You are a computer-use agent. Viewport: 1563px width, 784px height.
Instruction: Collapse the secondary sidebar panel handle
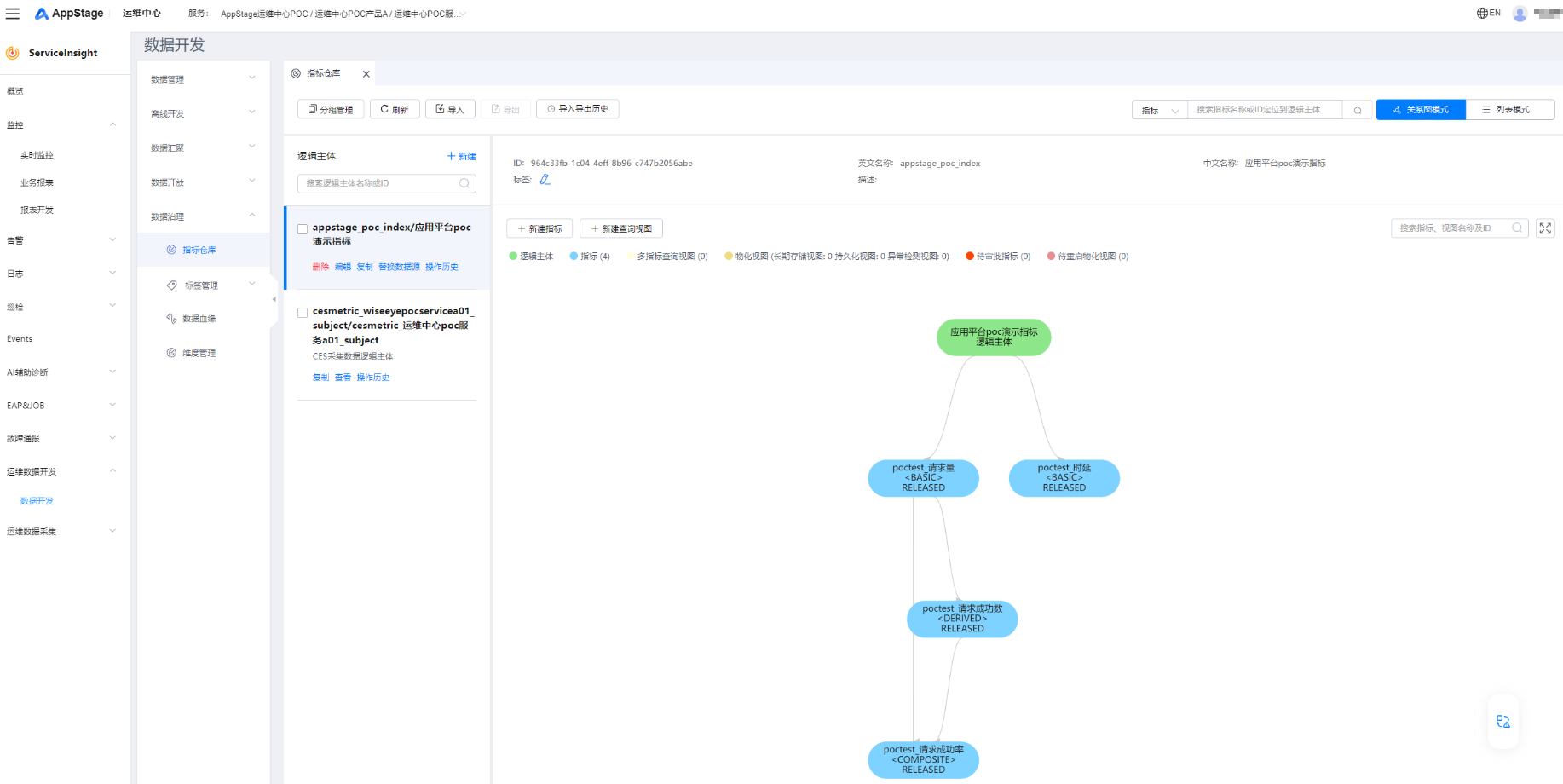[274, 300]
